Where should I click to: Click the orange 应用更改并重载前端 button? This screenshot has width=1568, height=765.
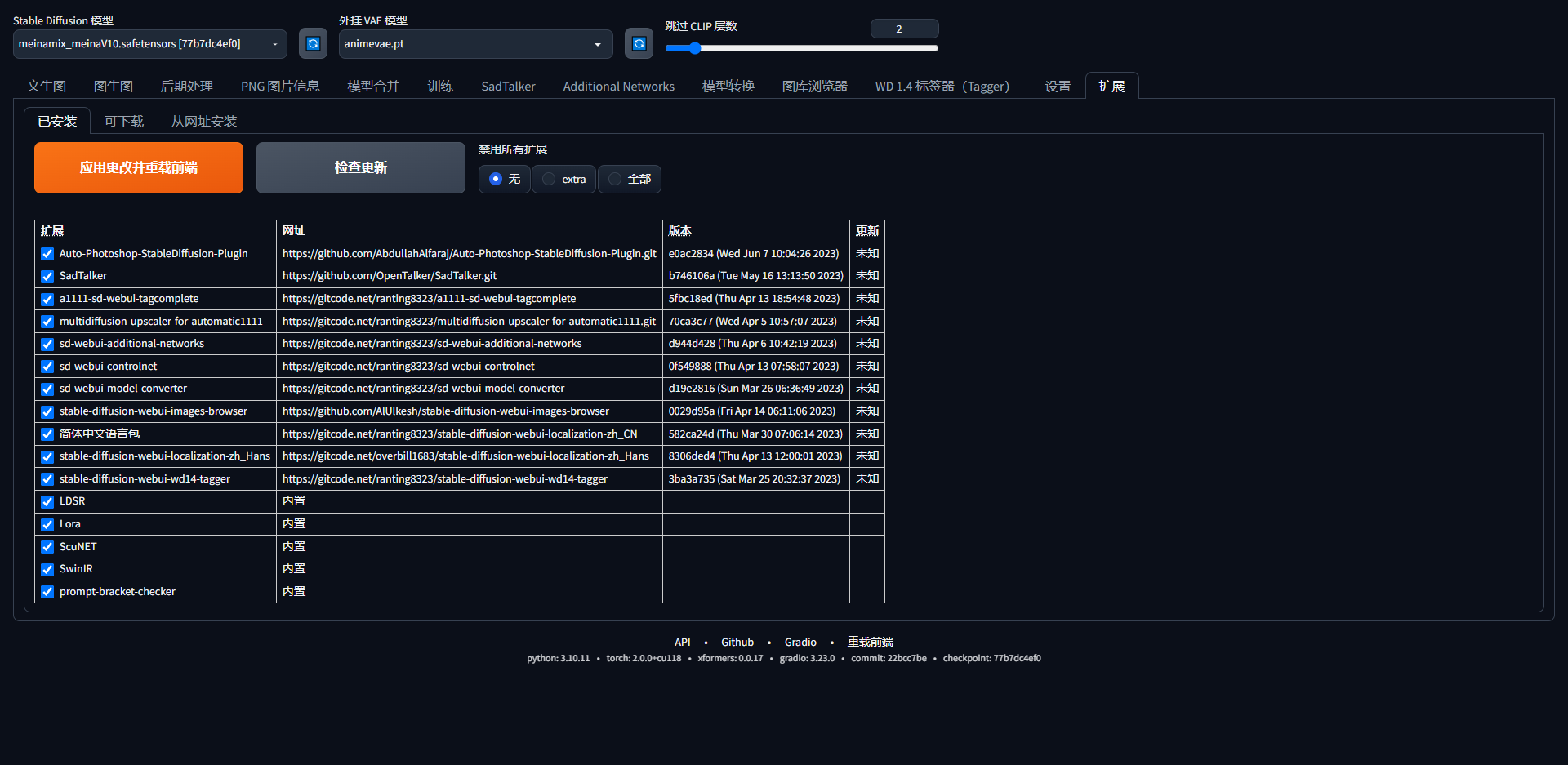click(x=139, y=168)
